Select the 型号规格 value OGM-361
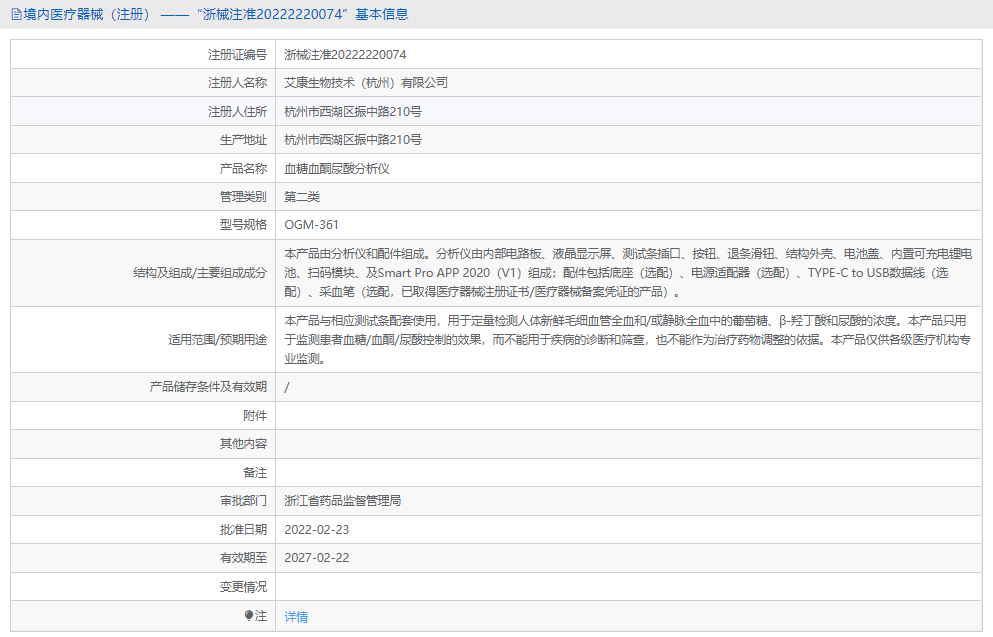The image size is (993, 637). pyautogui.click(x=312, y=224)
